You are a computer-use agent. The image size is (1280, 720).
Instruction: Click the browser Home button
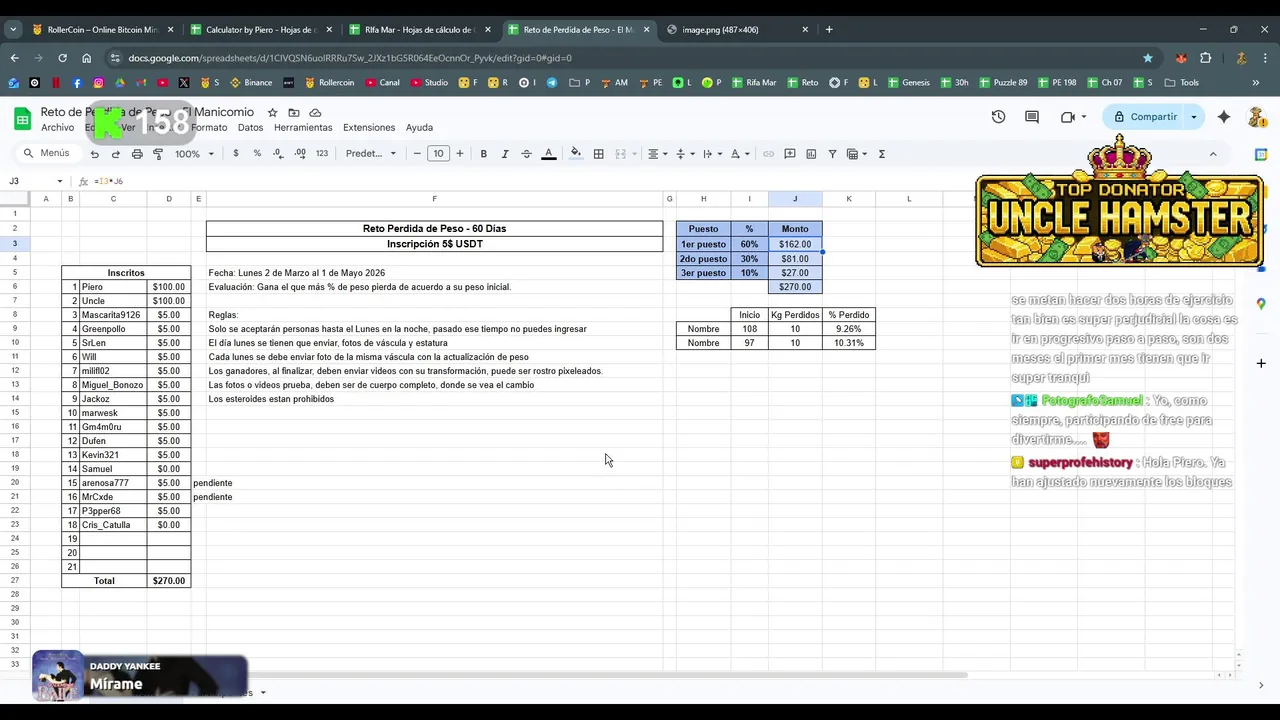click(x=87, y=58)
